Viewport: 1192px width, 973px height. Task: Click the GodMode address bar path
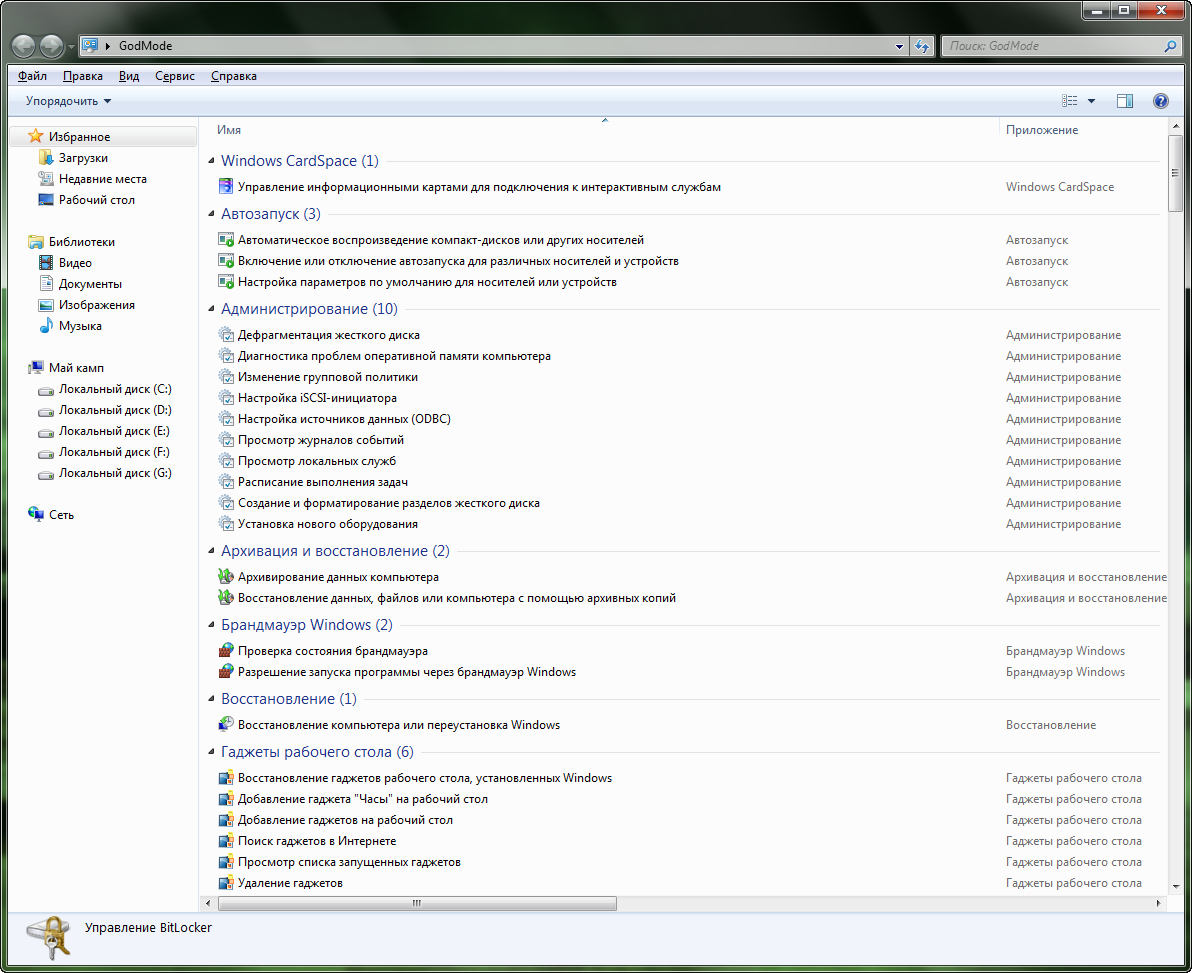tap(145, 46)
